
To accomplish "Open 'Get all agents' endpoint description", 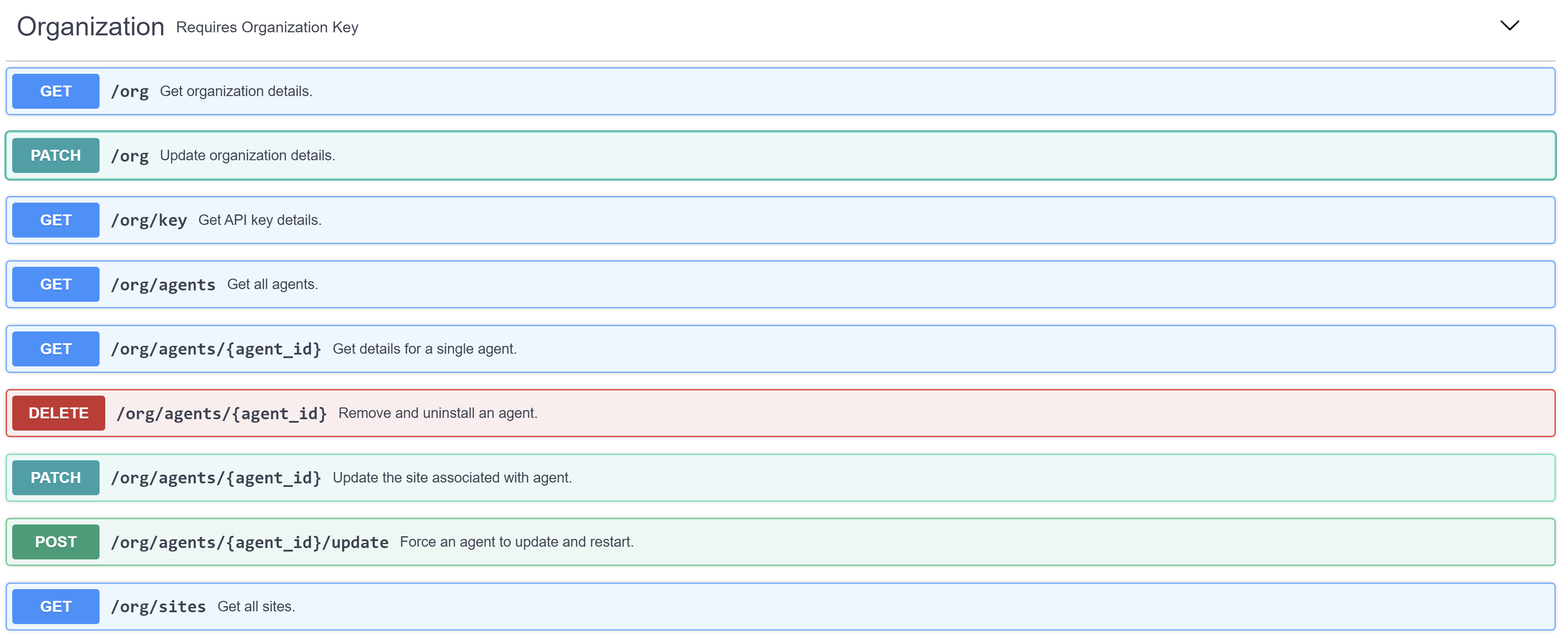I will (273, 284).
